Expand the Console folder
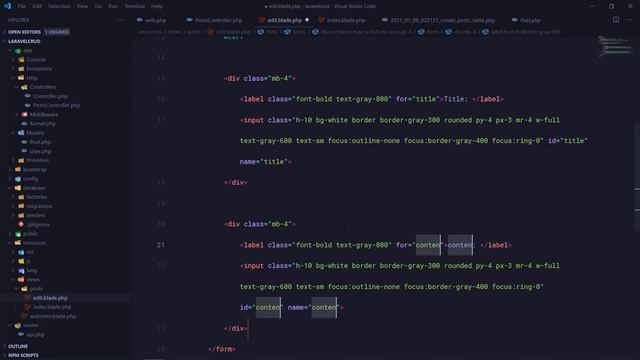Image resolution: width=640 pixels, height=360 pixels. pyautogui.click(x=36, y=60)
